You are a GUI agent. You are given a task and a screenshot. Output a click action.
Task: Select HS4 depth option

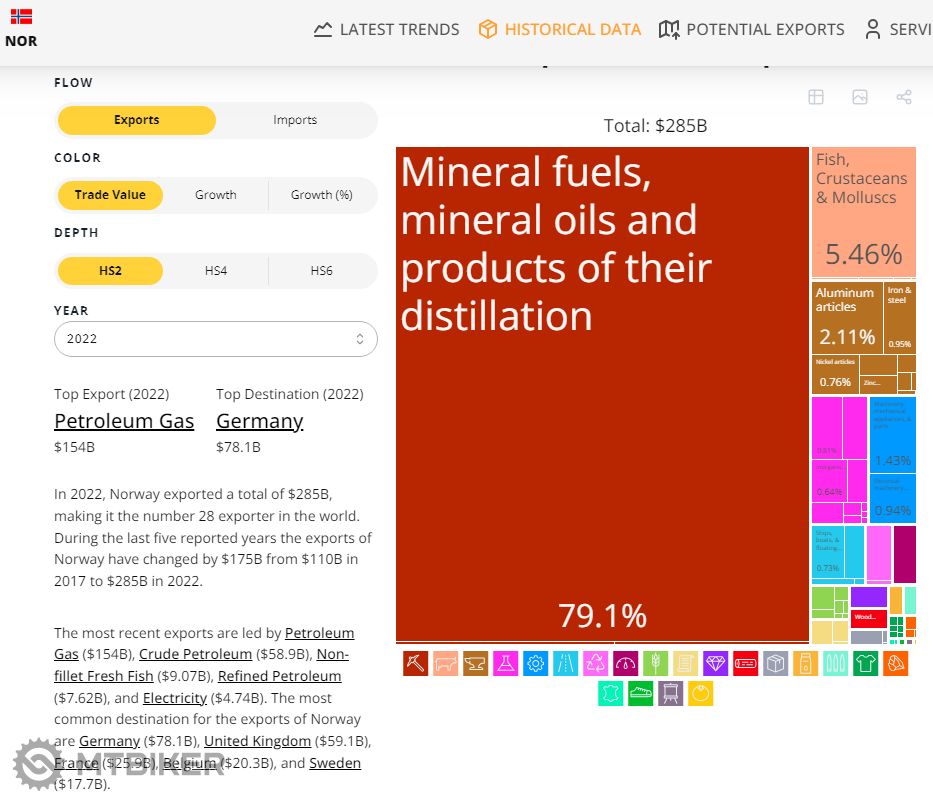(x=215, y=271)
